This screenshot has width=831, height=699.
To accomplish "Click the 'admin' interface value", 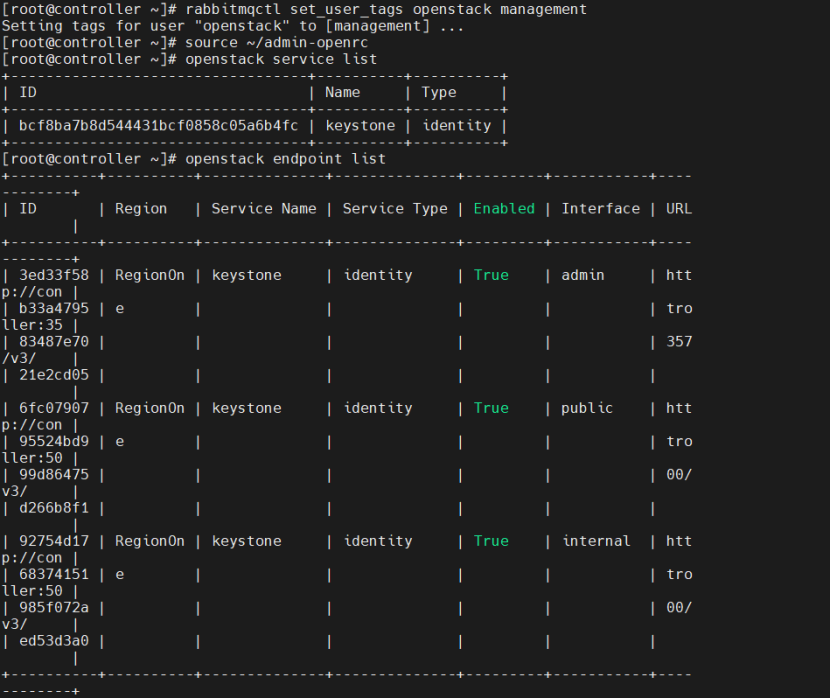I will pos(583,275).
